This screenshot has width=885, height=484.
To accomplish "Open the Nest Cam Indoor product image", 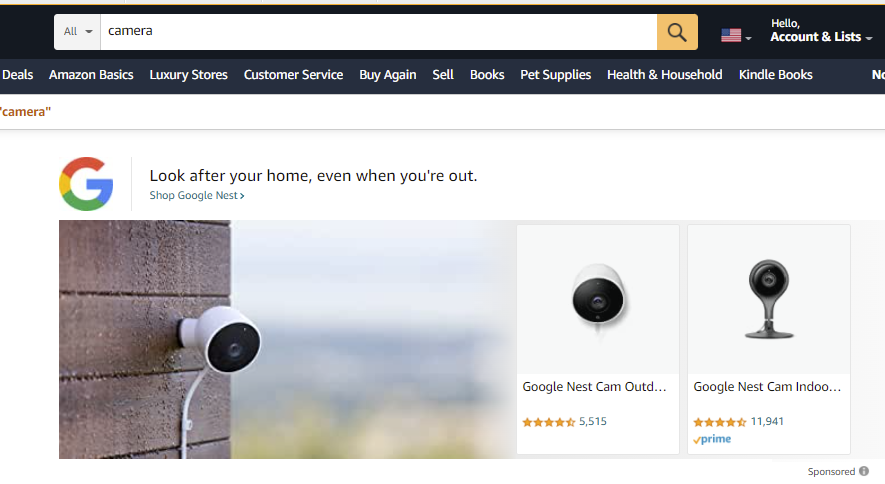I will [769, 300].
